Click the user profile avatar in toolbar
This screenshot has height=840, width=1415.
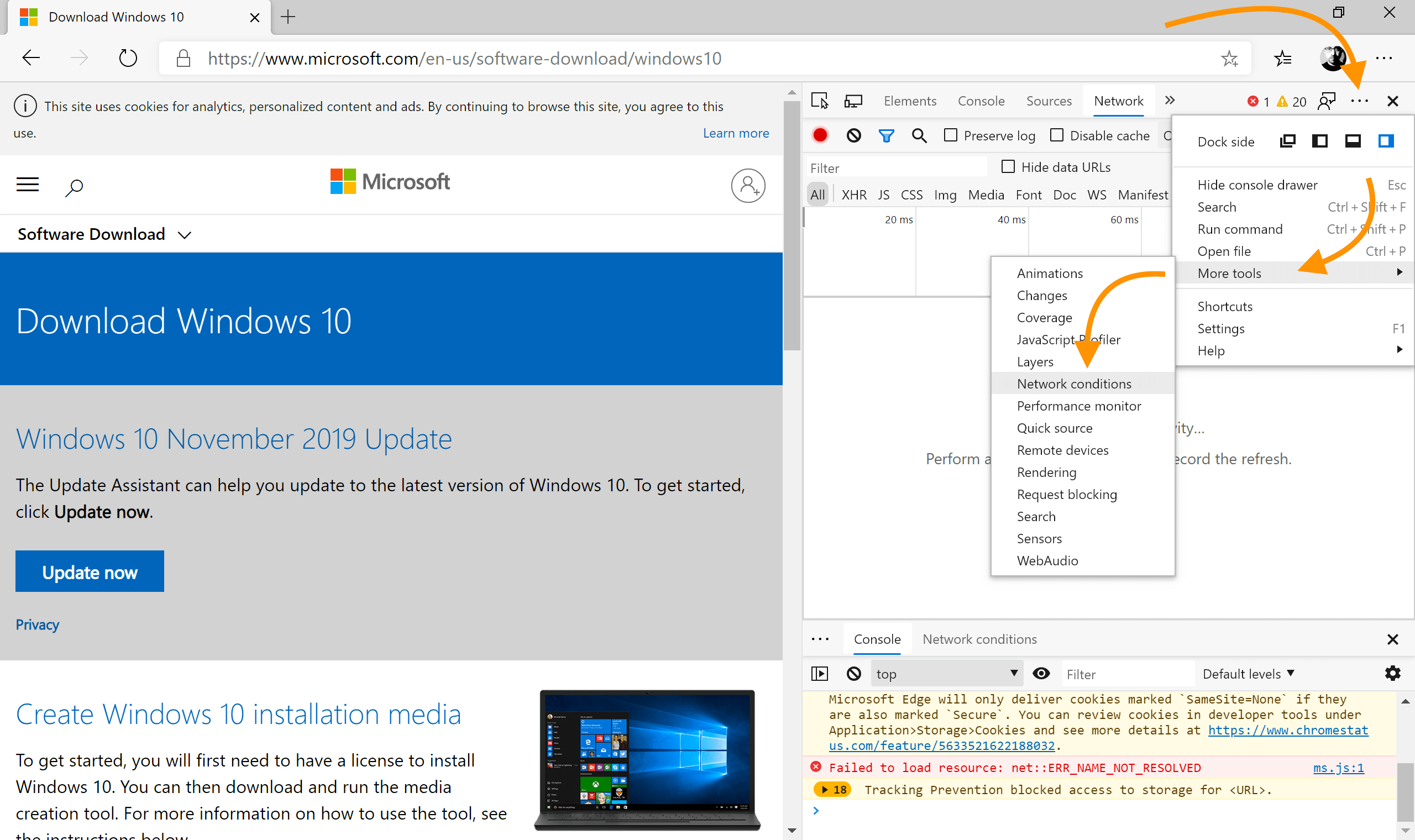[1333, 58]
